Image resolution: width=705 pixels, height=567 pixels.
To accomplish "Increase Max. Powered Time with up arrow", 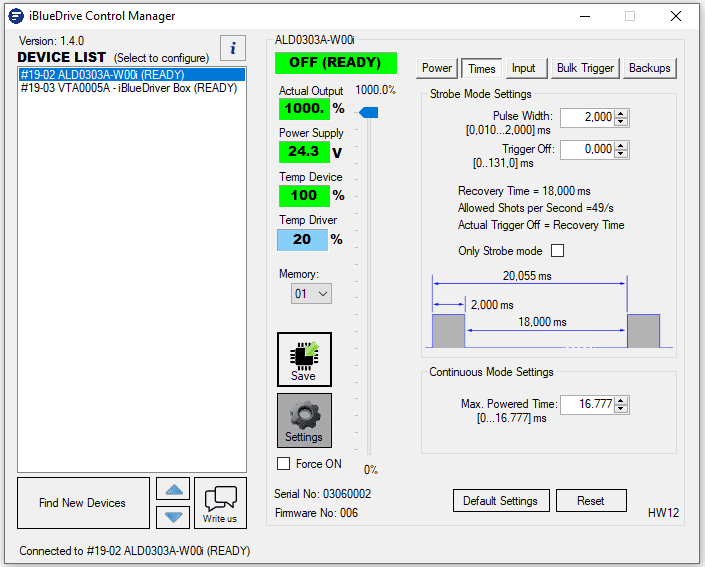I will coord(622,400).
